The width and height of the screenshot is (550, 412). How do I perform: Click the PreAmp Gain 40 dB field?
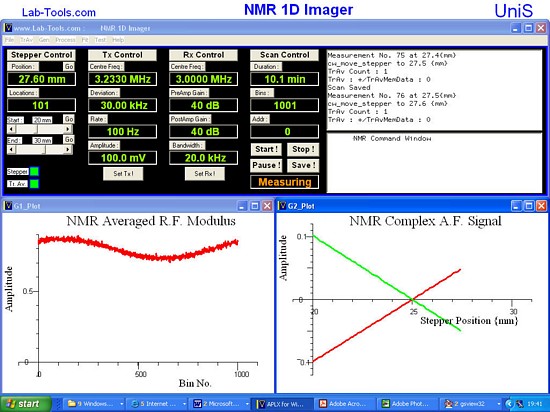(203, 105)
